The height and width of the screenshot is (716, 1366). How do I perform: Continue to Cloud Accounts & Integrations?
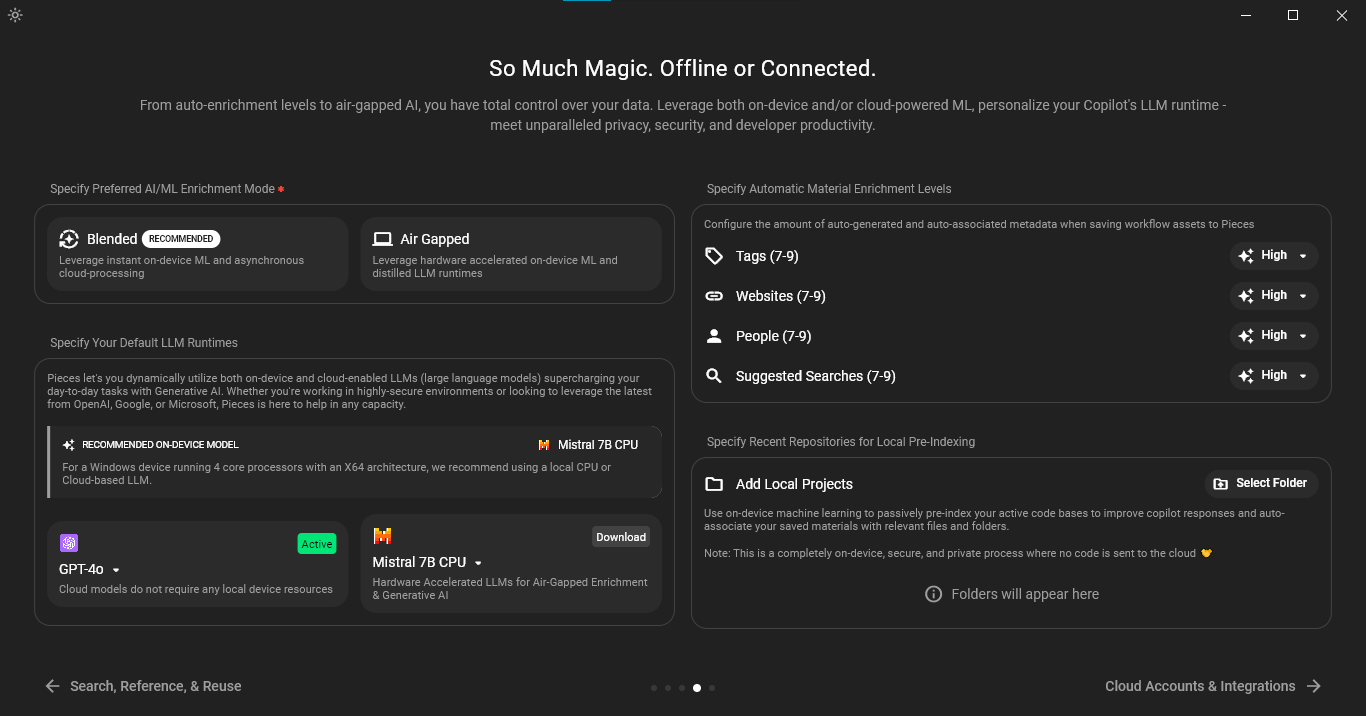pos(1213,686)
